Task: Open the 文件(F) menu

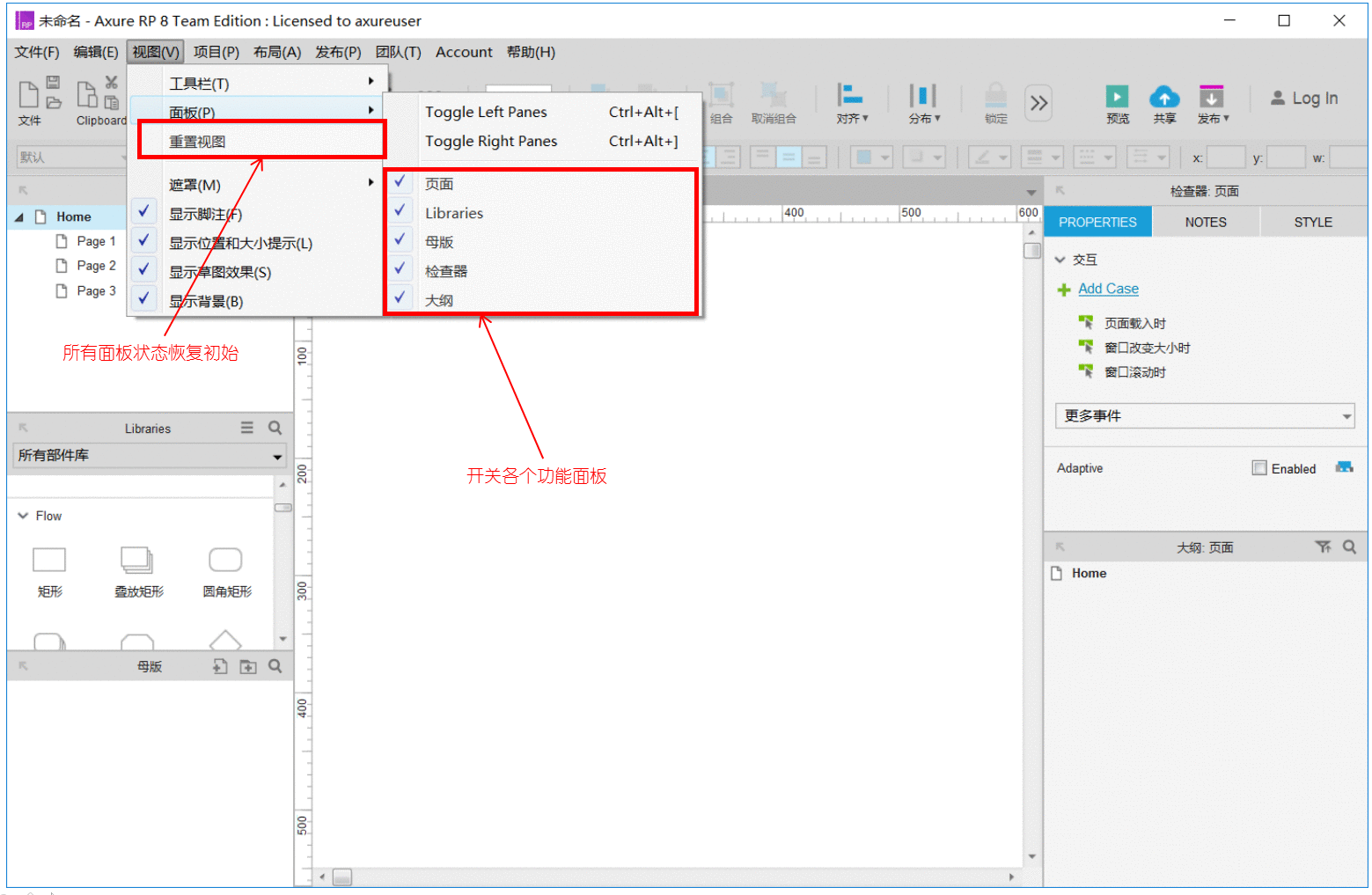Action: point(37,52)
